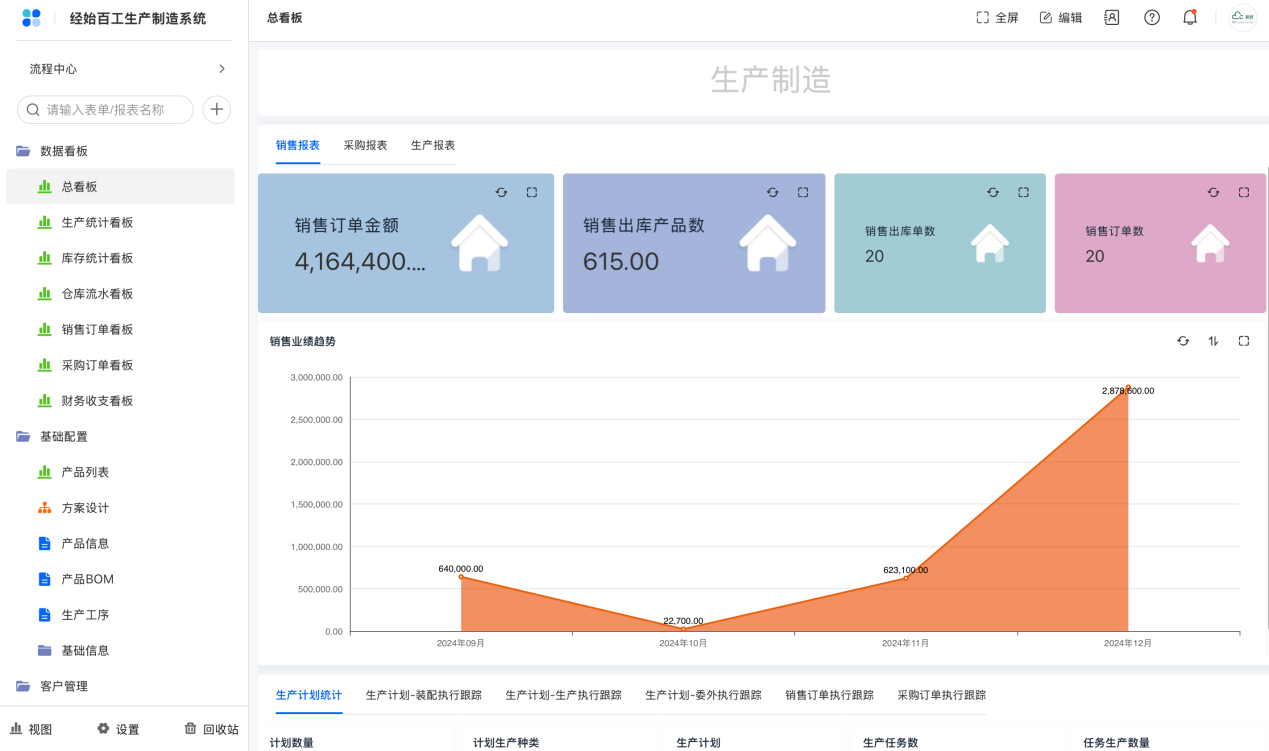The image size is (1269, 751).
Task: Collapse the 基础配置 folder
Action: click(23, 437)
